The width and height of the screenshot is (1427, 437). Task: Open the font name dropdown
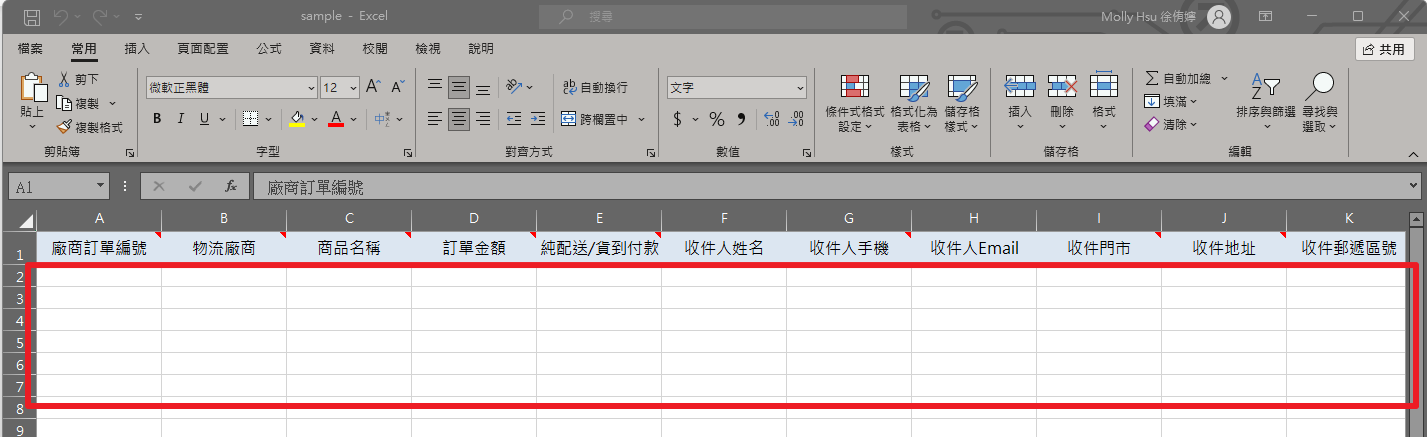311,88
